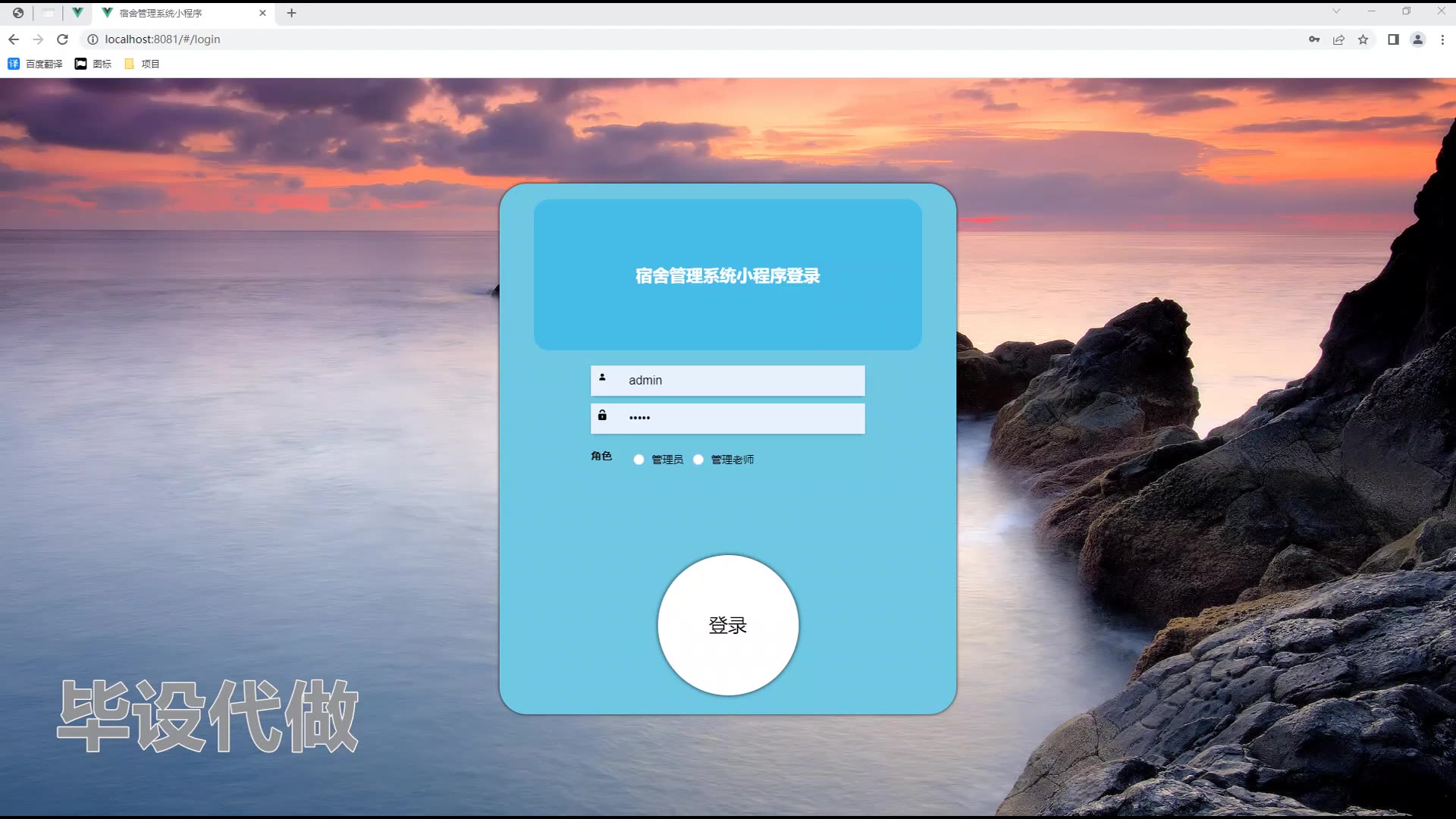Viewport: 1456px width, 819px height.
Task: Click the second pinned tab
Action: point(48,13)
